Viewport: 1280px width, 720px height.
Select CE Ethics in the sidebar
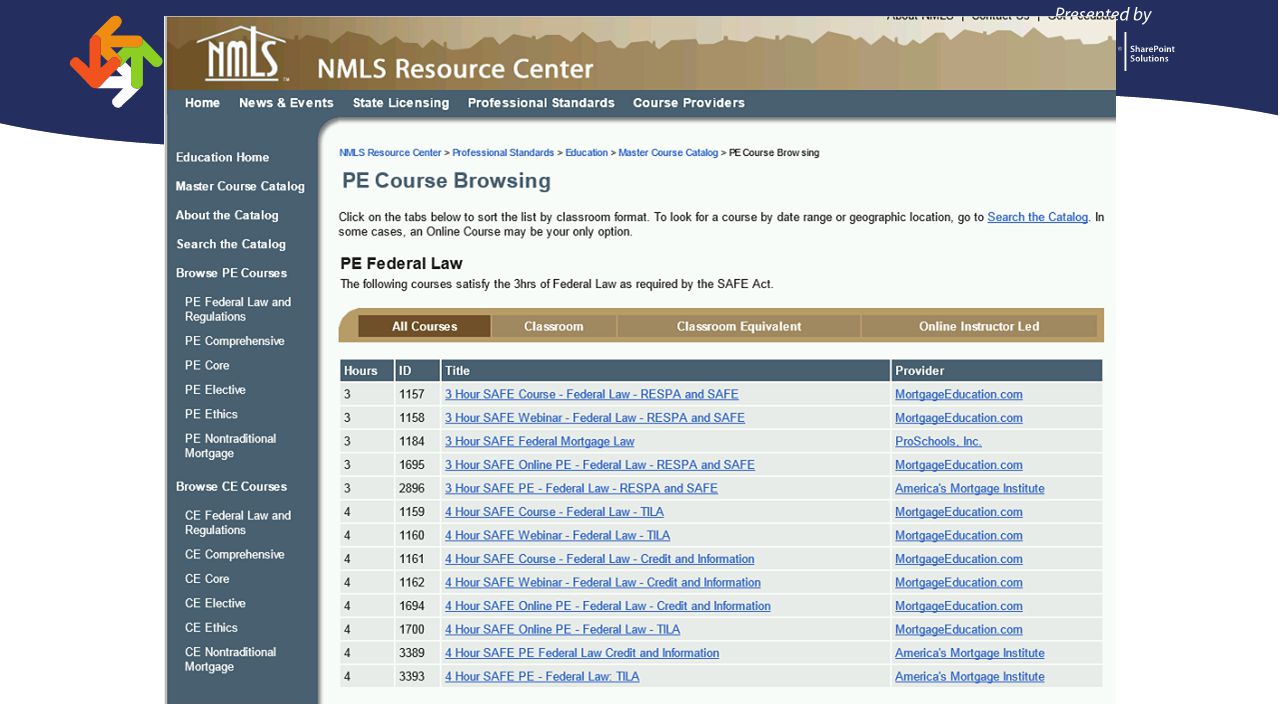pos(211,628)
